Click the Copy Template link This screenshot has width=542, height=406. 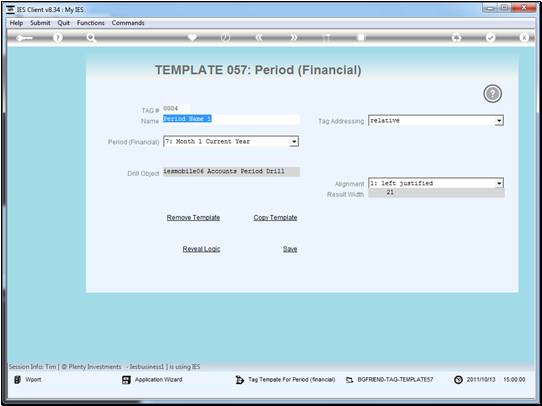point(275,218)
